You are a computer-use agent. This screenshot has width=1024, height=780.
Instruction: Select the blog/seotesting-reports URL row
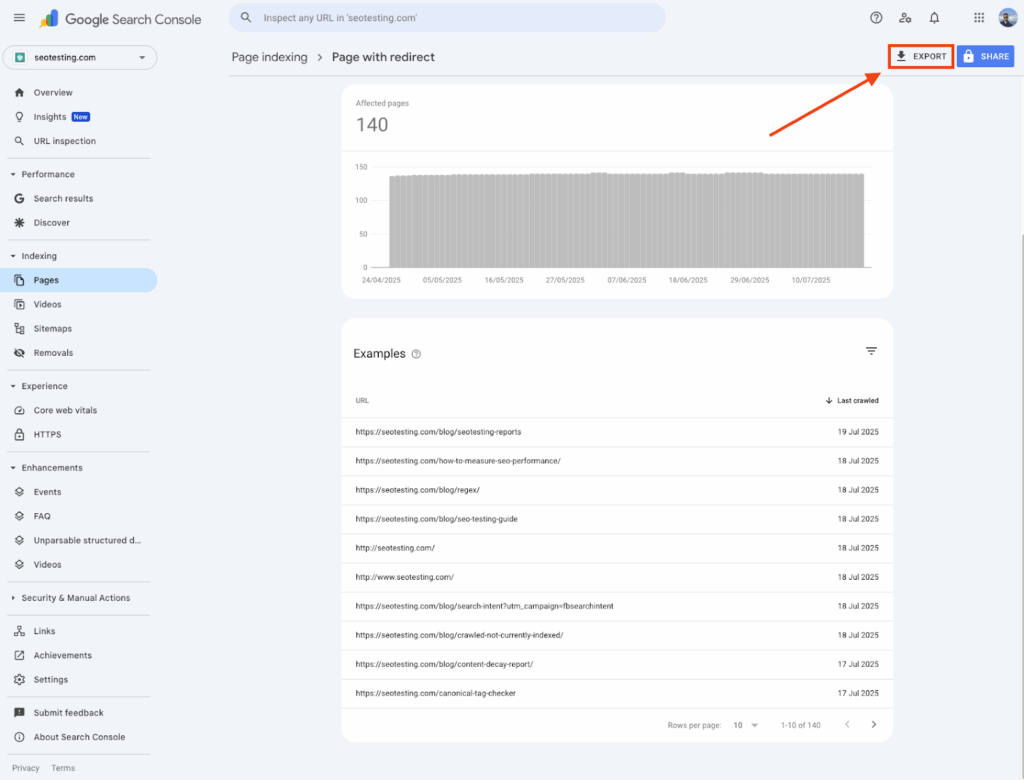click(616, 432)
